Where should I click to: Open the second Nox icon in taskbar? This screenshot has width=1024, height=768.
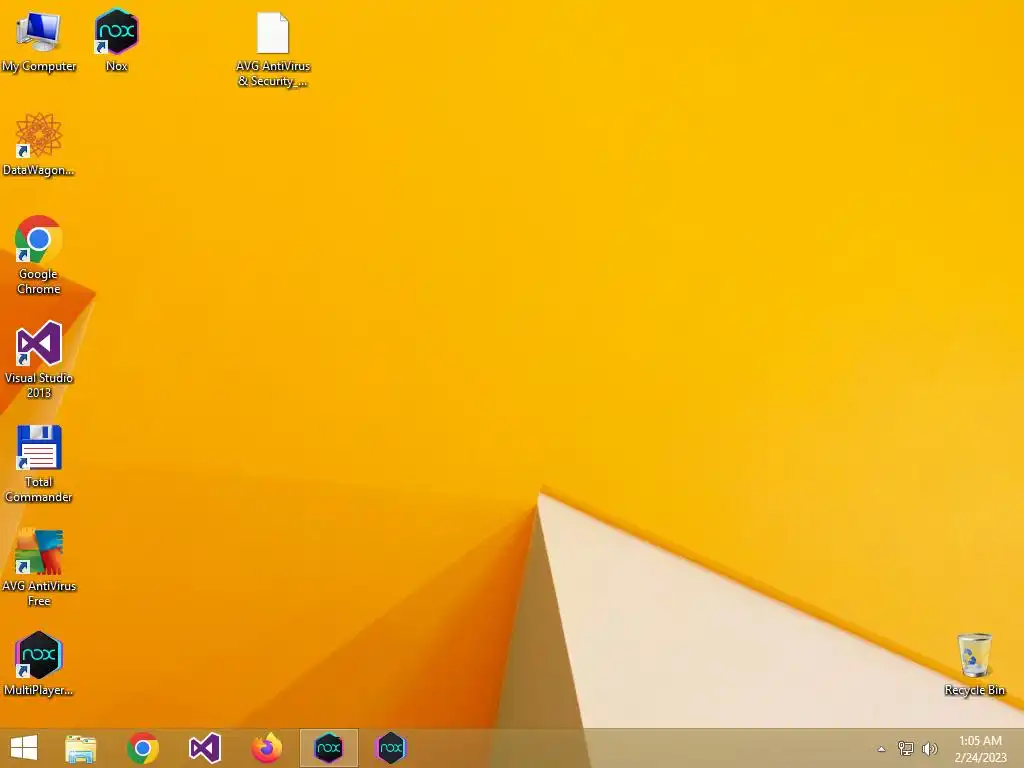pos(391,748)
